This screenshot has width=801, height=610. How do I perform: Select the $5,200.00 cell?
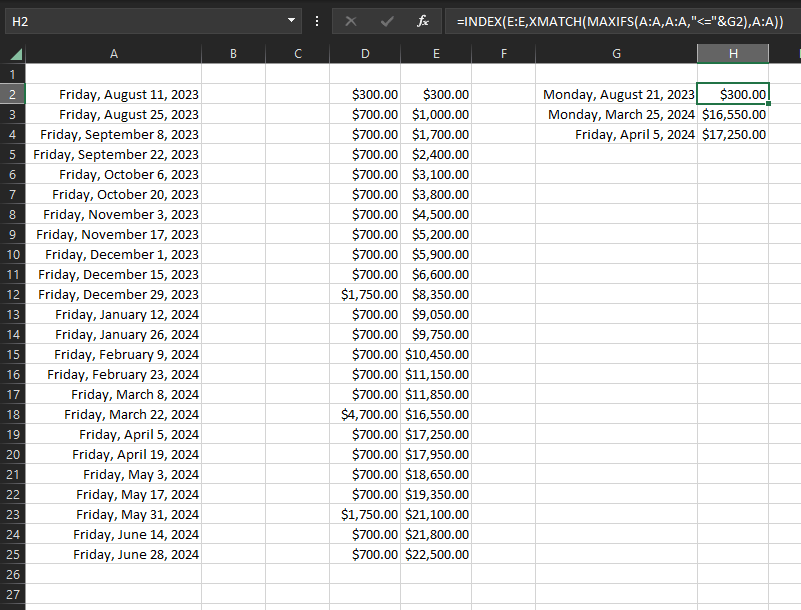tap(436, 234)
